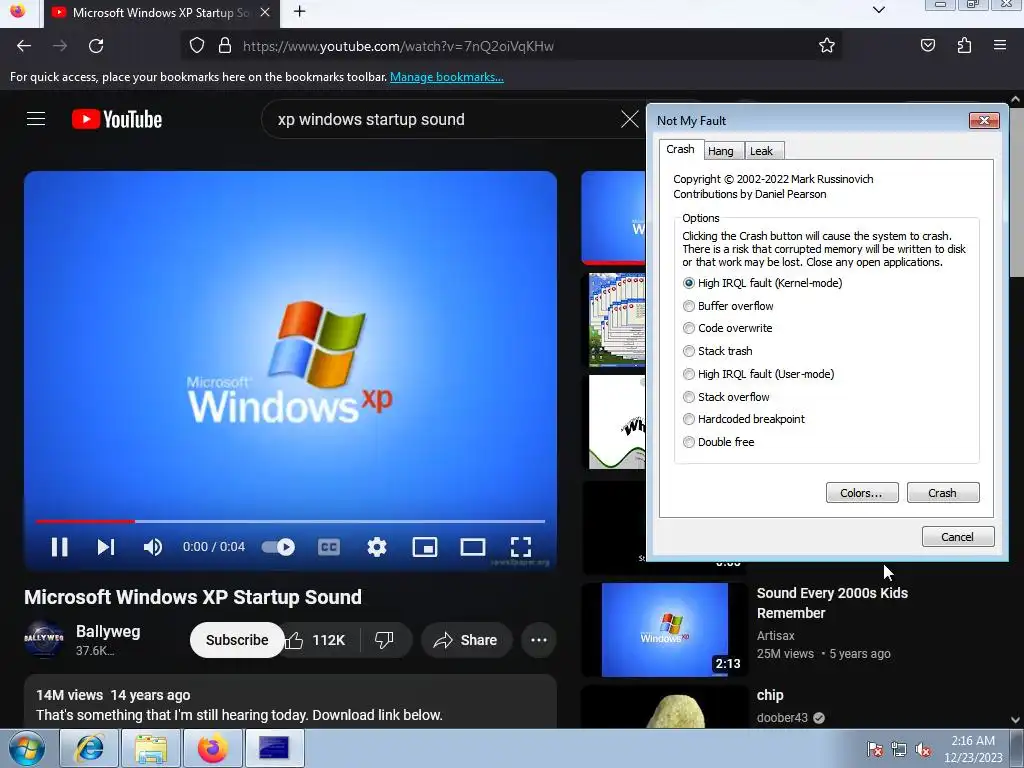Viewport: 1024px width, 768px height.
Task: Select Hardcoded breakpoint option
Action: pyautogui.click(x=743, y=419)
